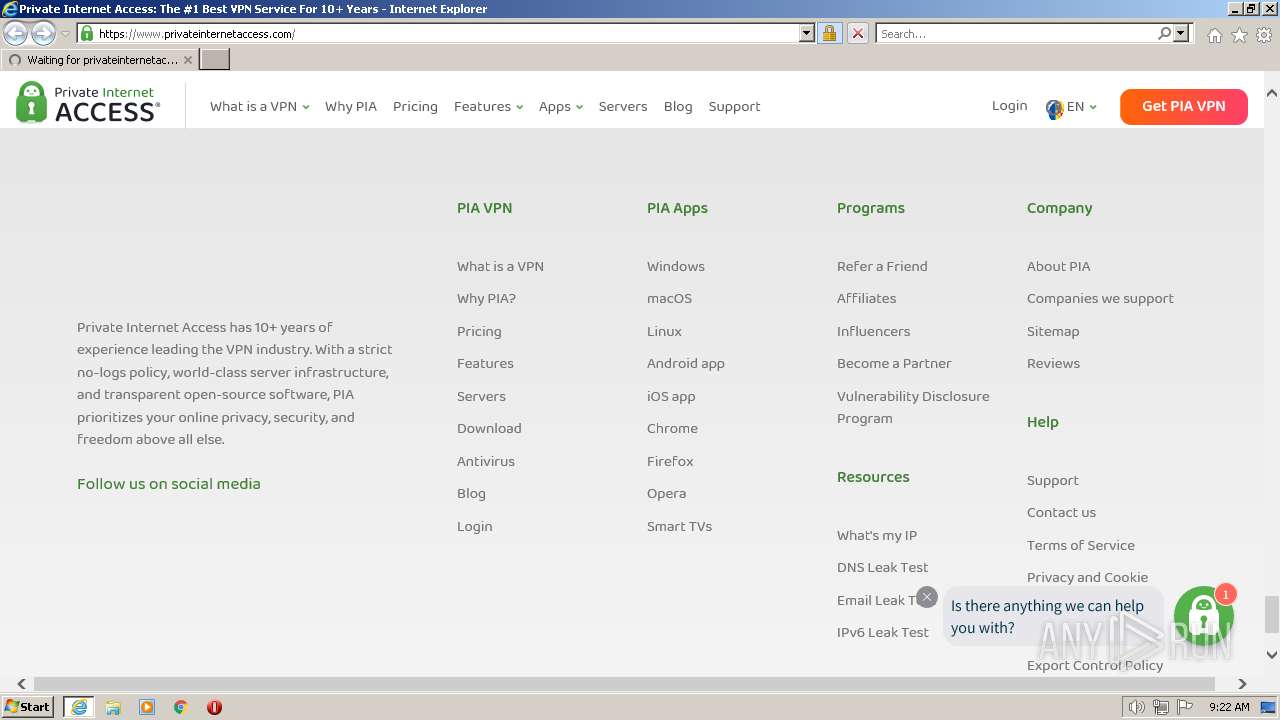Viewport: 1280px width, 720px height.
Task: Open the DNS Leak Test link
Action: pyautogui.click(x=882, y=567)
